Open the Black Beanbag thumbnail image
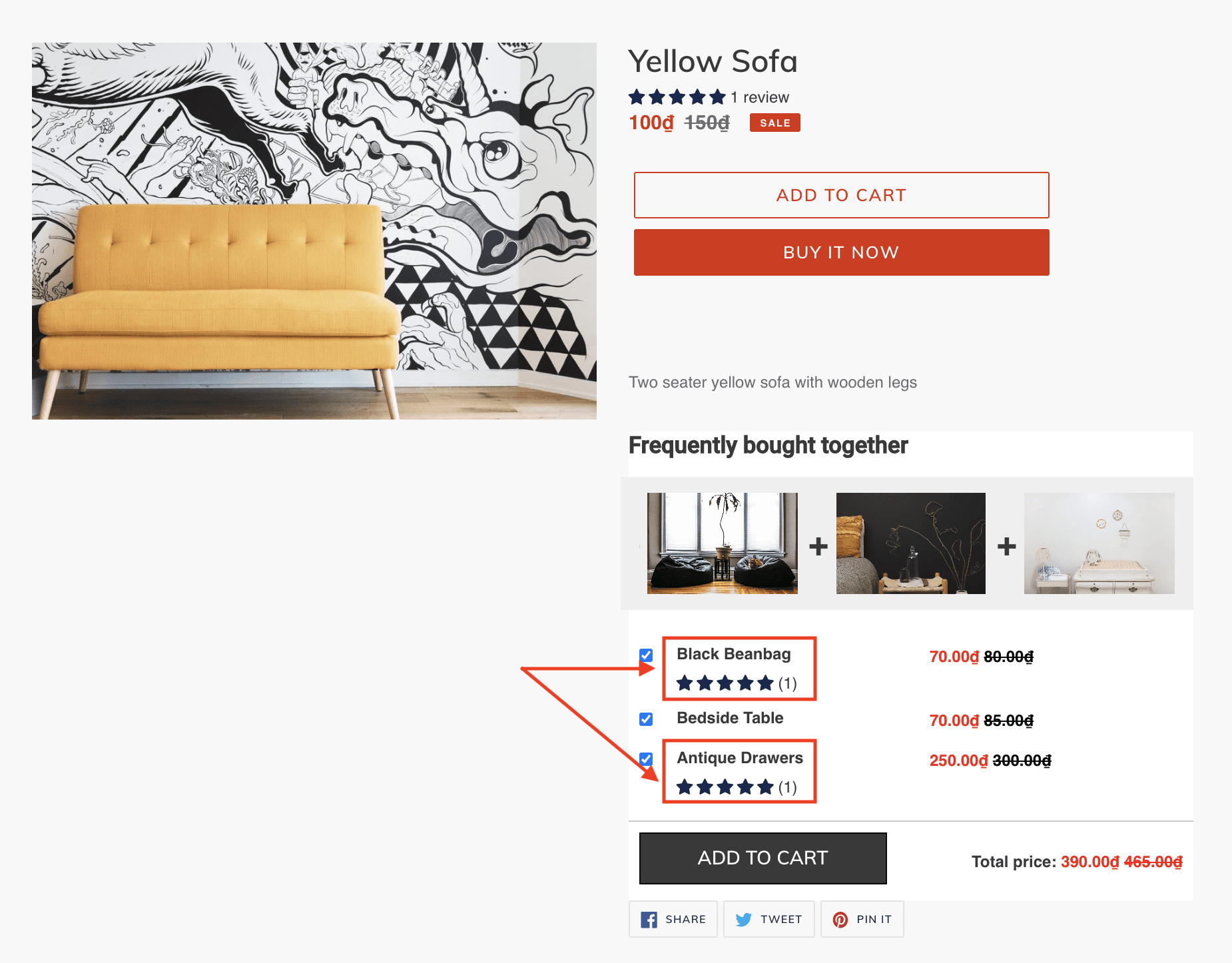 click(x=722, y=543)
